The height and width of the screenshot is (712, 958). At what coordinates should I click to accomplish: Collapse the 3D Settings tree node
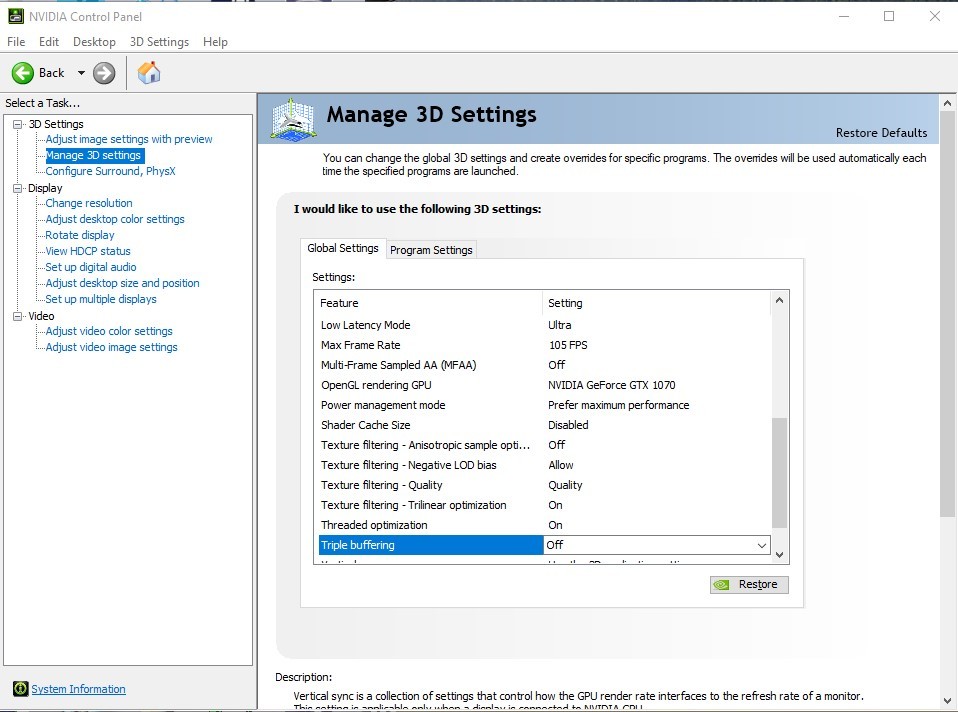18,124
